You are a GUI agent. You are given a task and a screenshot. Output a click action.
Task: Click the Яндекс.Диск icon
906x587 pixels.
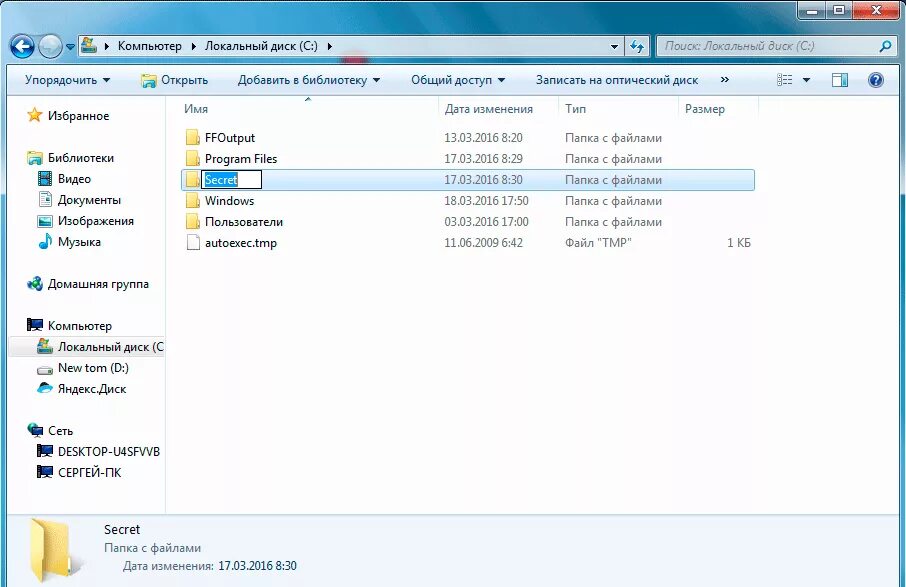pos(45,388)
